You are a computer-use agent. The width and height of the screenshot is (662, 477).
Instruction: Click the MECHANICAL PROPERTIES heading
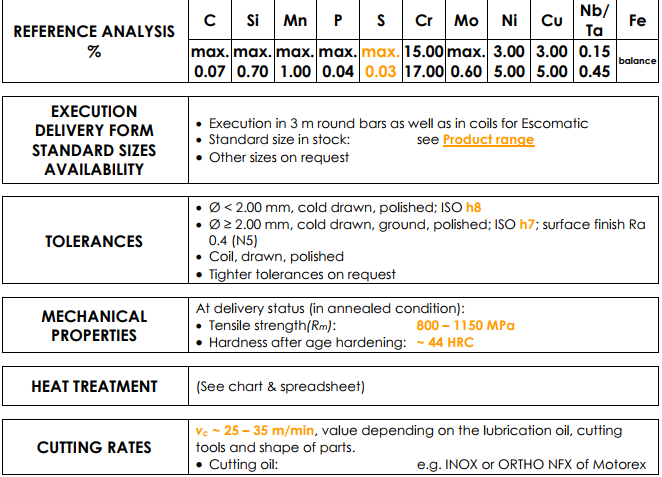(x=94, y=325)
